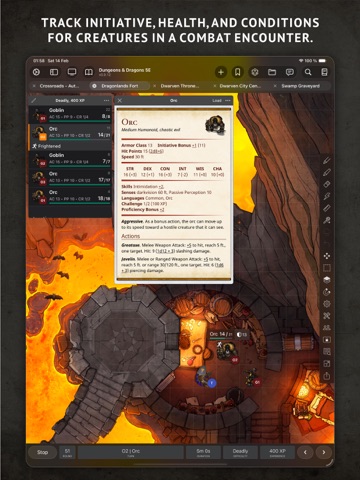Open the Dwarven City Cen... tab

coord(240,86)
